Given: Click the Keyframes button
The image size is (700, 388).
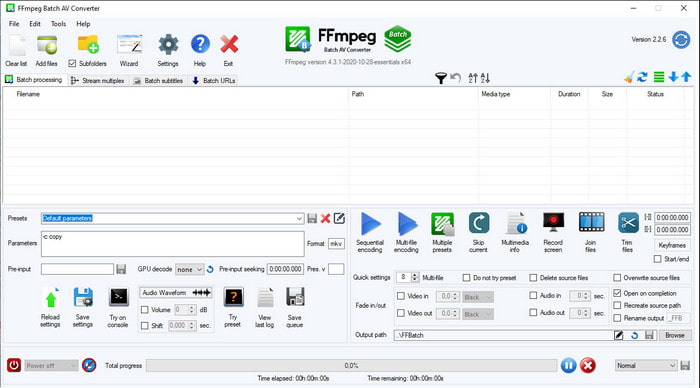Looking at the screenshot, I should (x=672, y=245).
